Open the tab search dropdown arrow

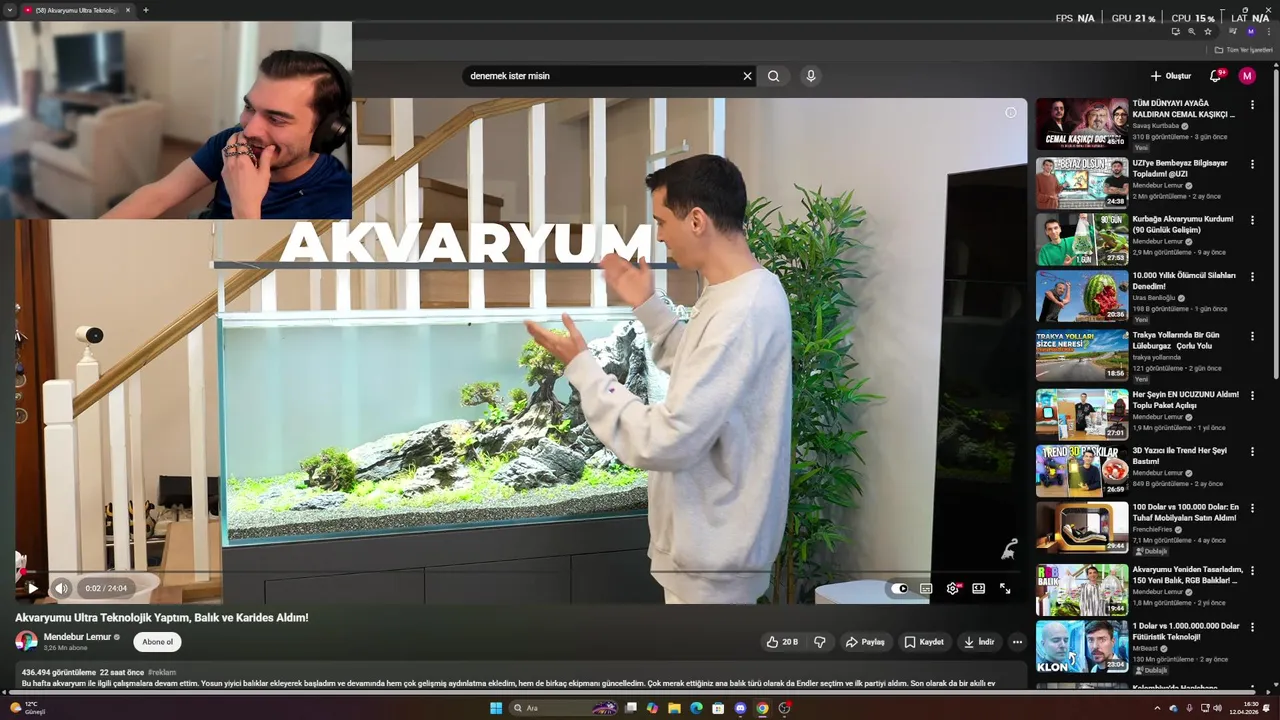click(9, 10)
